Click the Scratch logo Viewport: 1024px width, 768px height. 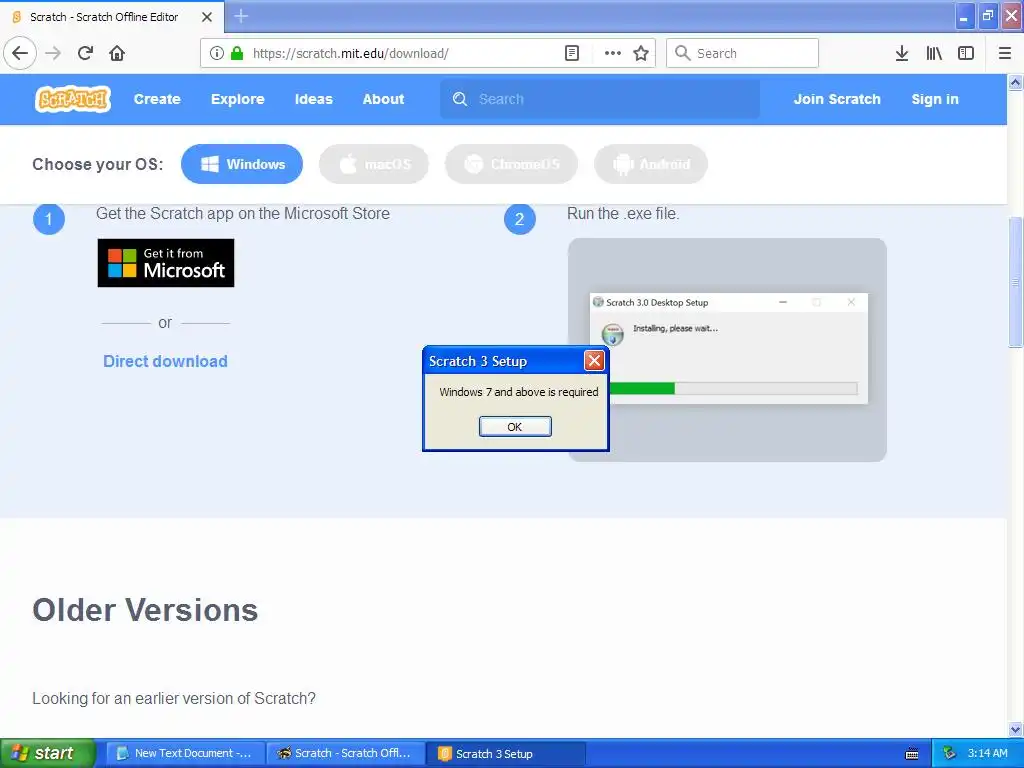coord(72,99)
